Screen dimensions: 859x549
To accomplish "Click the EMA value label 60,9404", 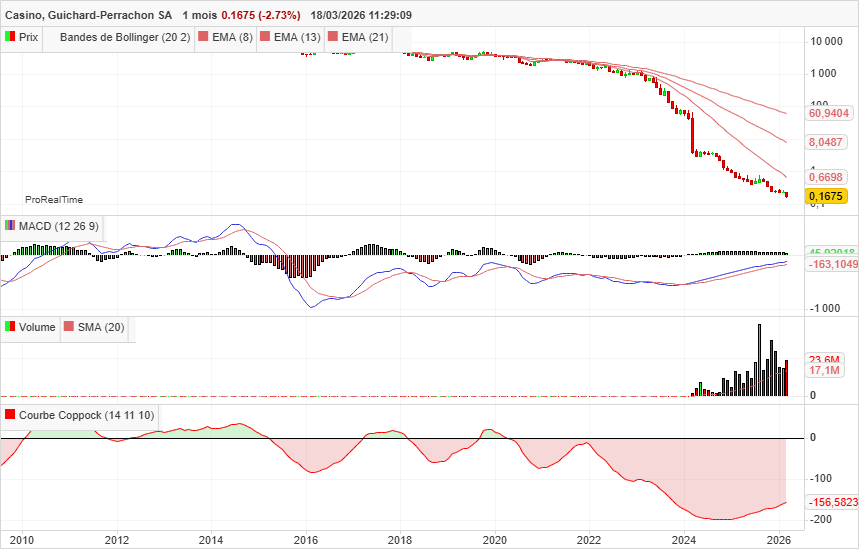I will pos(829,113).
